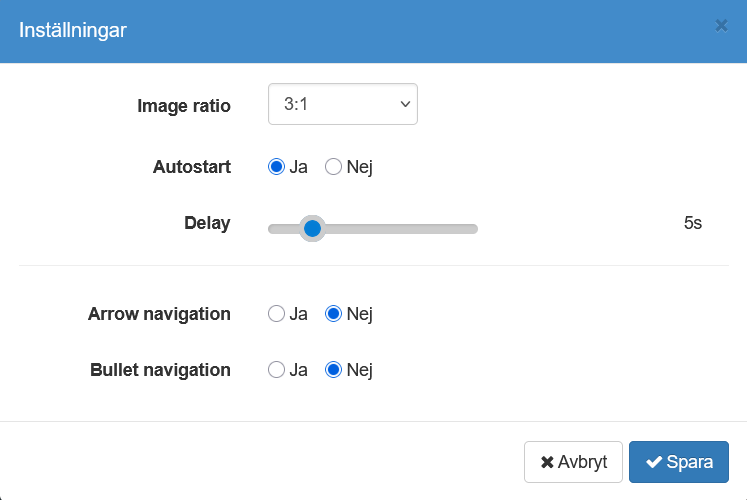
Task: Click the Bullet navigation label text
Action: point(160,370)
